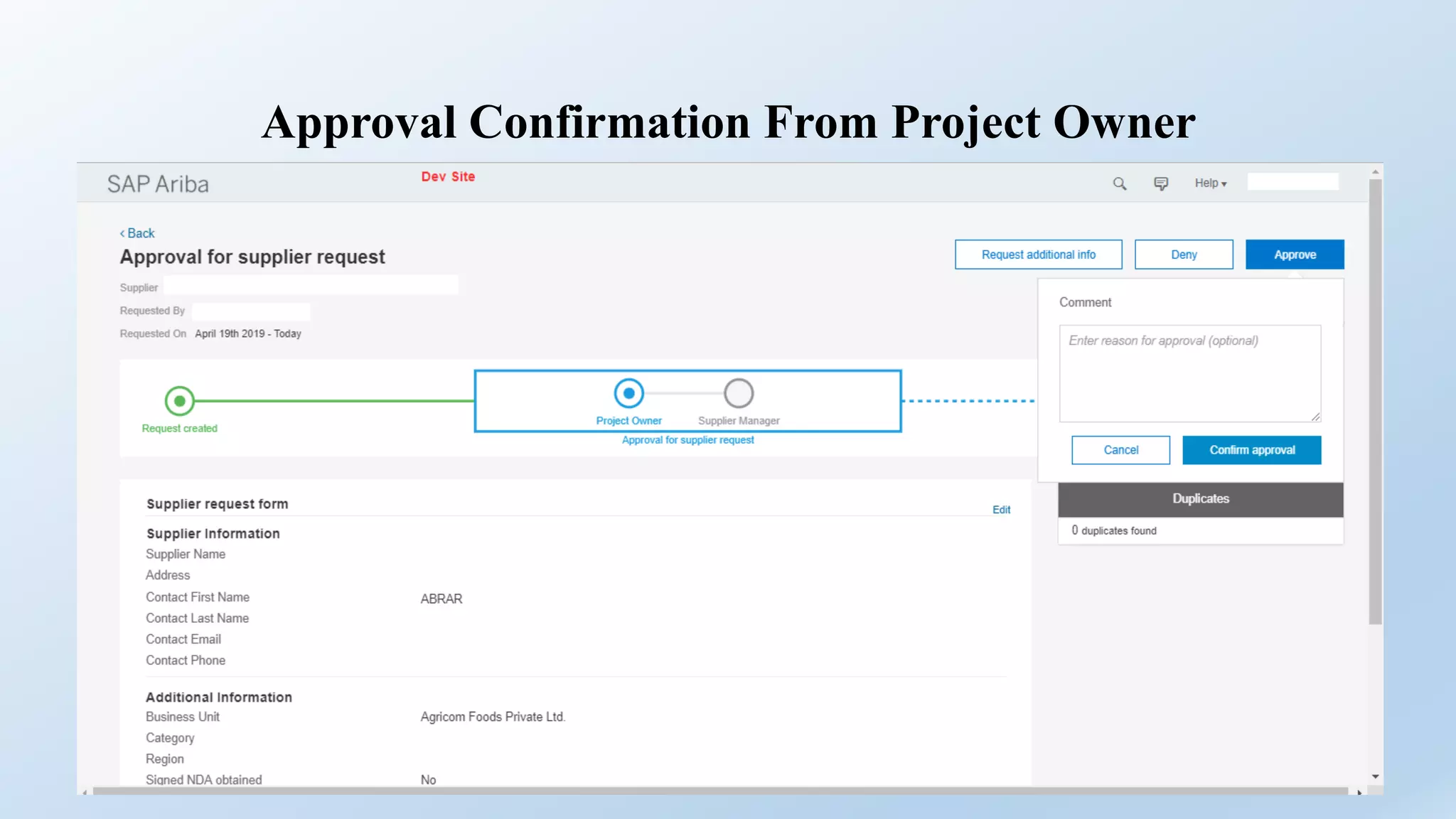Click the SAP Ariba logo

tap(158, 184)
